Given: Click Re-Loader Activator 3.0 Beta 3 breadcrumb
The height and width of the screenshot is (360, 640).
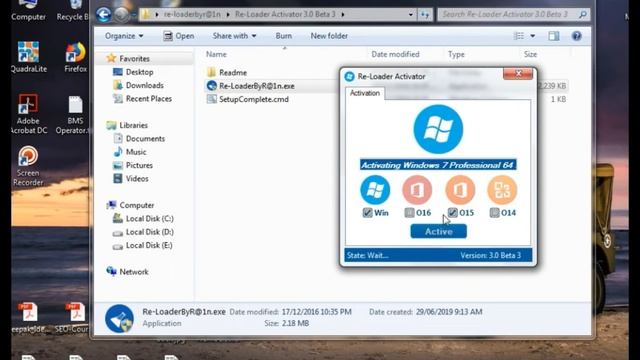Looking at the screenshot, I should (285, 14).
